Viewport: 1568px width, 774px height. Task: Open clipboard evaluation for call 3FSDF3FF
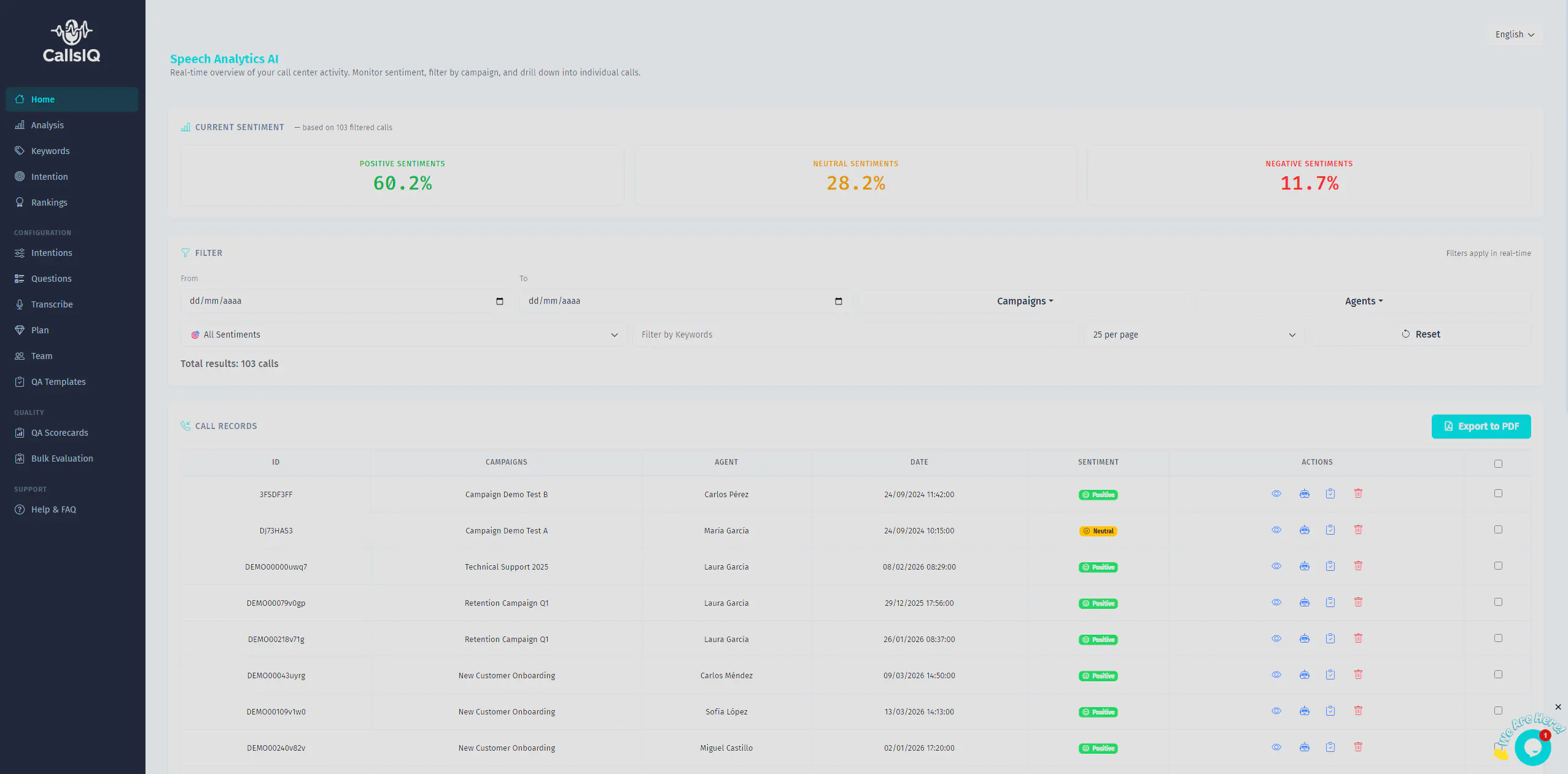1330,493
